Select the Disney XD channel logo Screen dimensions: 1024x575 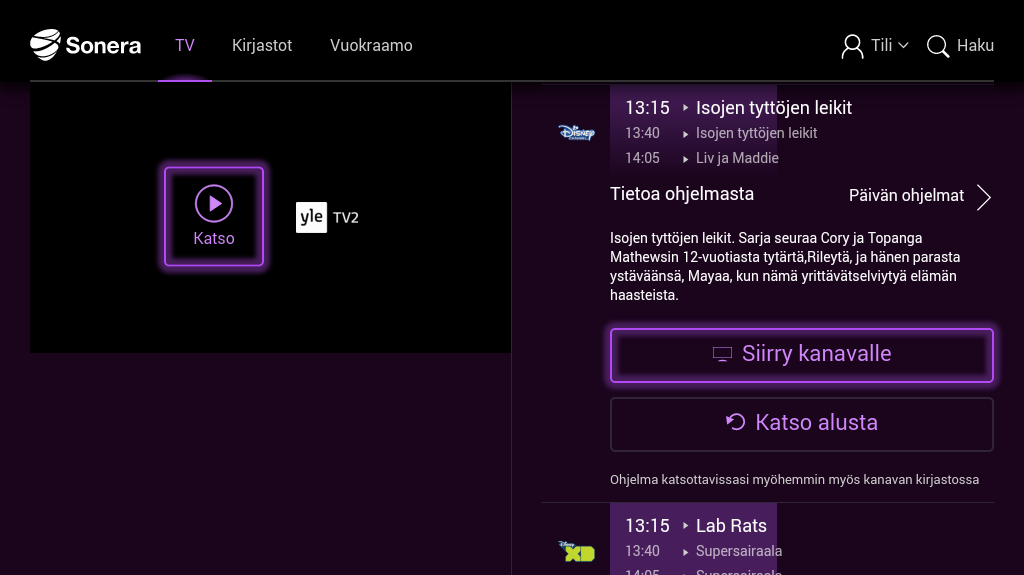(577, 551)
